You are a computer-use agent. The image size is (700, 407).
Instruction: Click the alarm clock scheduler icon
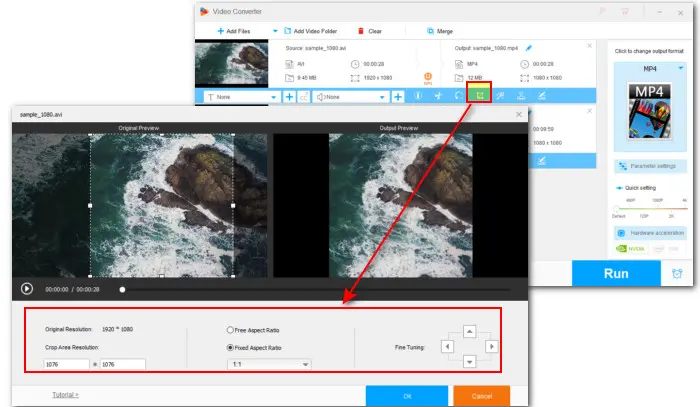[x=677, y=274]
